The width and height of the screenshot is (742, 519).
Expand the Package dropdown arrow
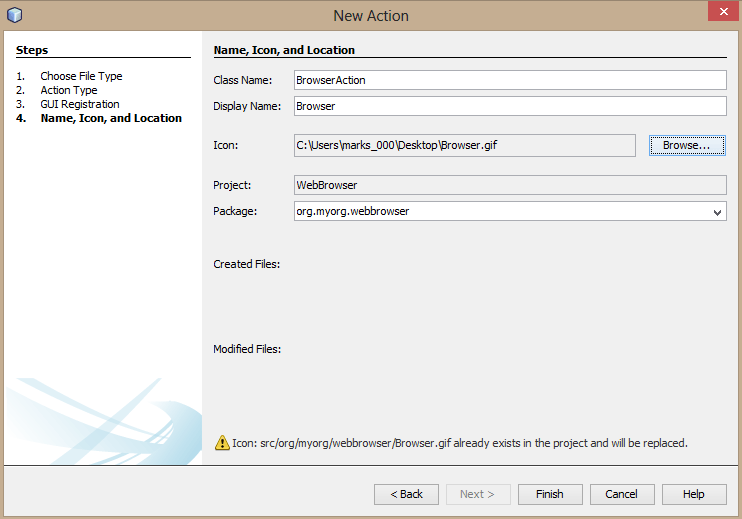click(717, 212)
